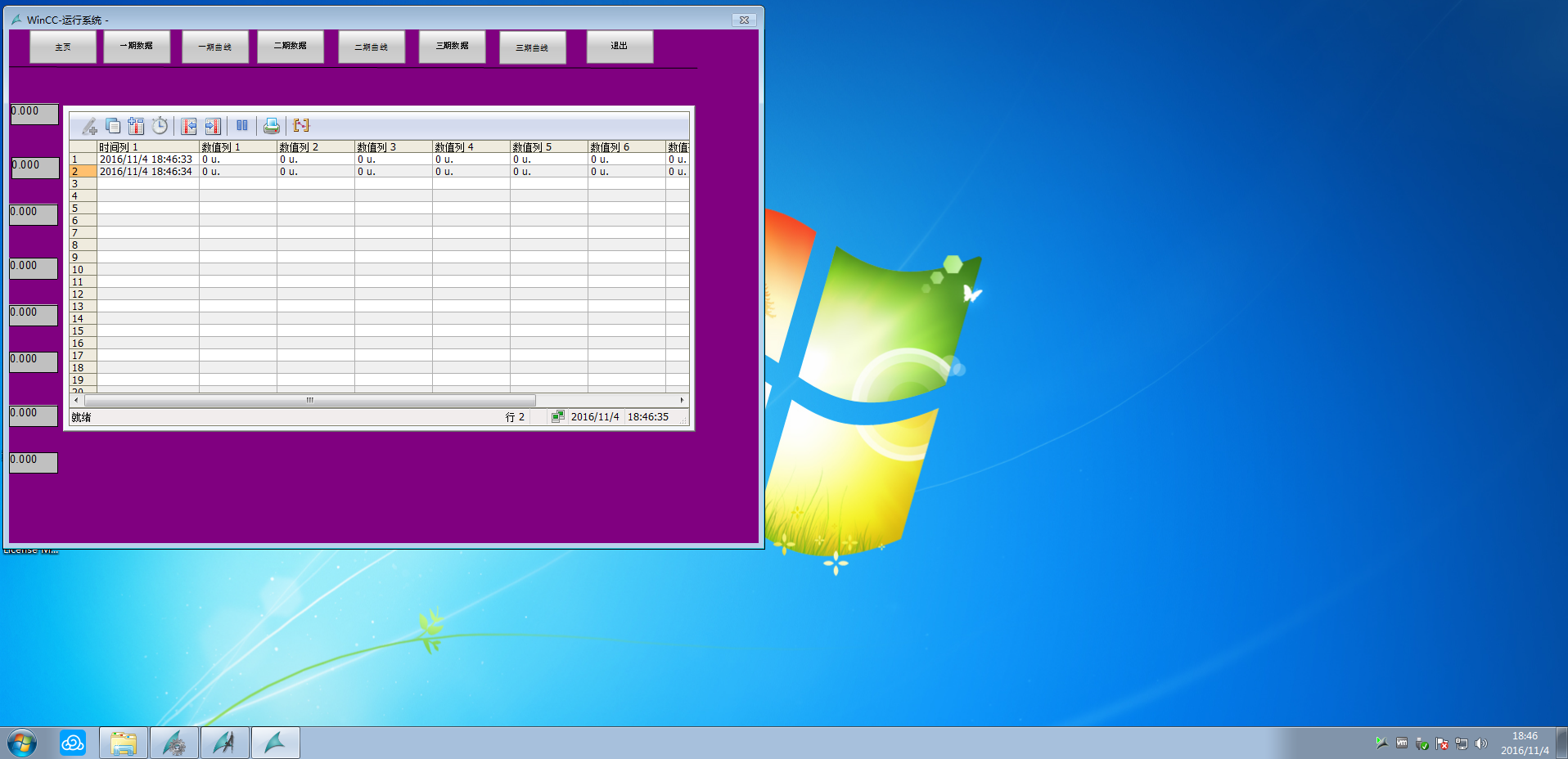Open the time range stopwatch icon
Viewport: 1568px width, 759px height.
coord(160,126)
